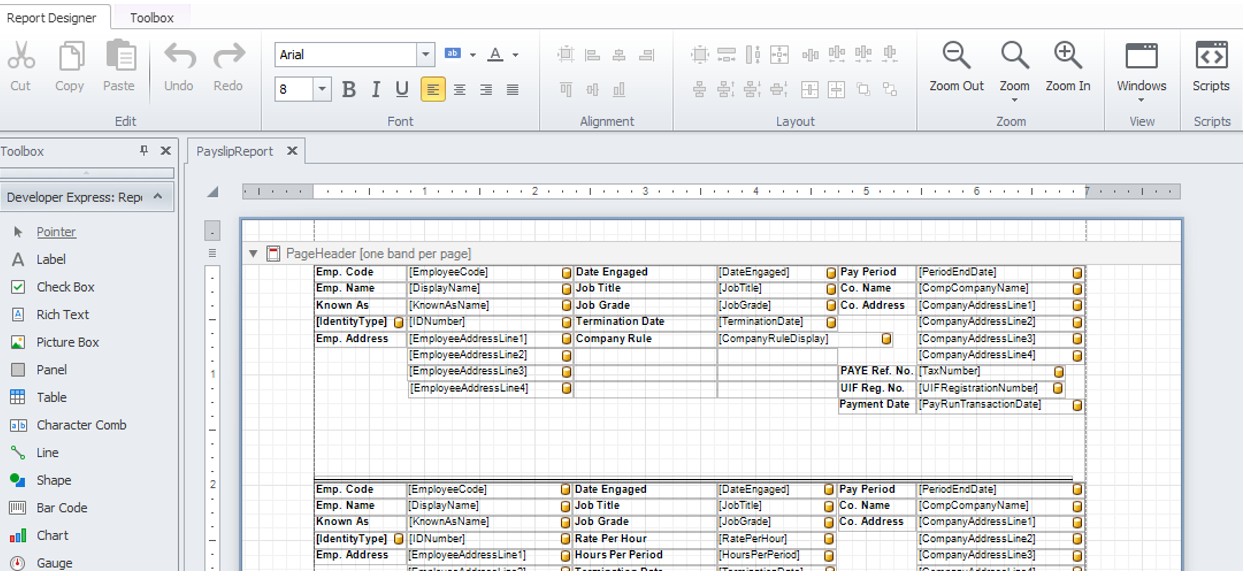Toggle Underline formatting
The width and height of the screenshot is (1244, 576).
point(402,90)
